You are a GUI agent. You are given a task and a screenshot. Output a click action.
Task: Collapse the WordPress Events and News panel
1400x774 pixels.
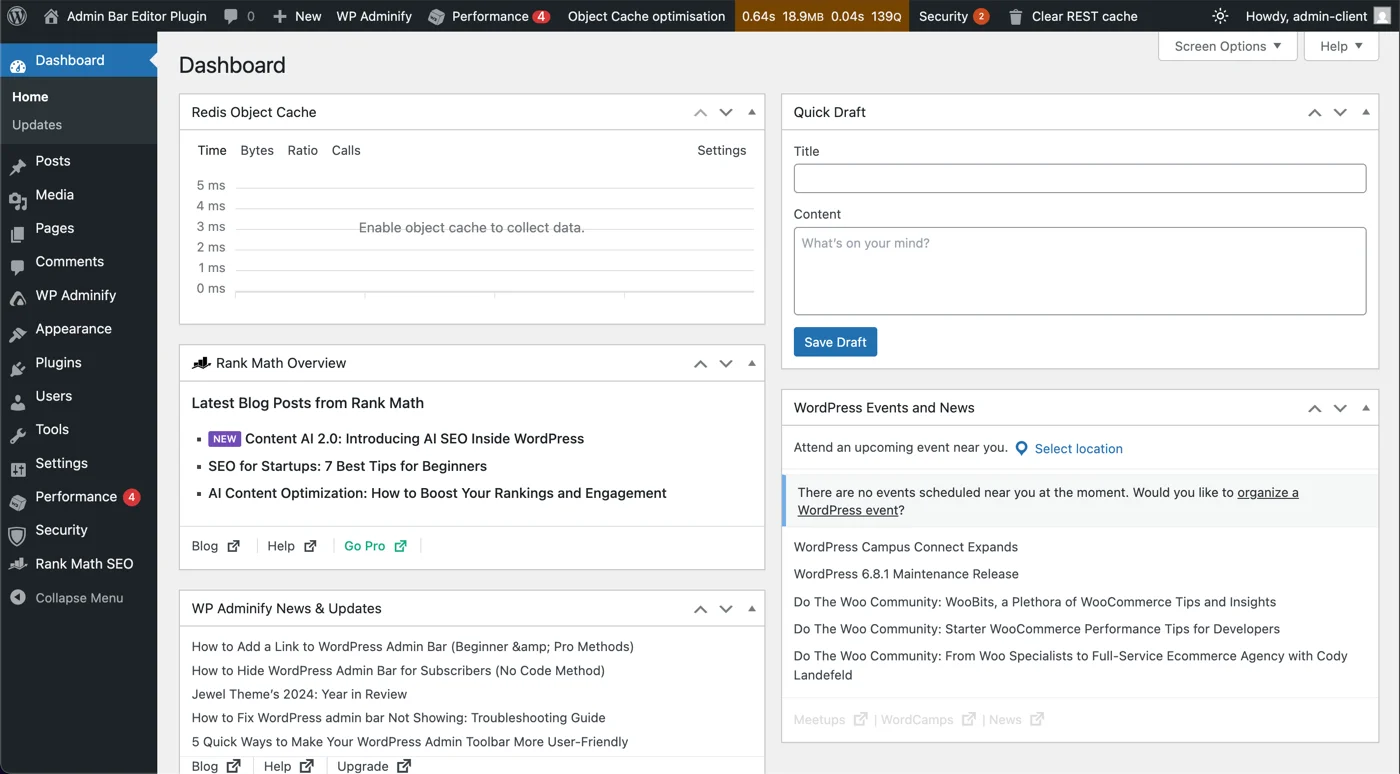tap(1366, 408)
